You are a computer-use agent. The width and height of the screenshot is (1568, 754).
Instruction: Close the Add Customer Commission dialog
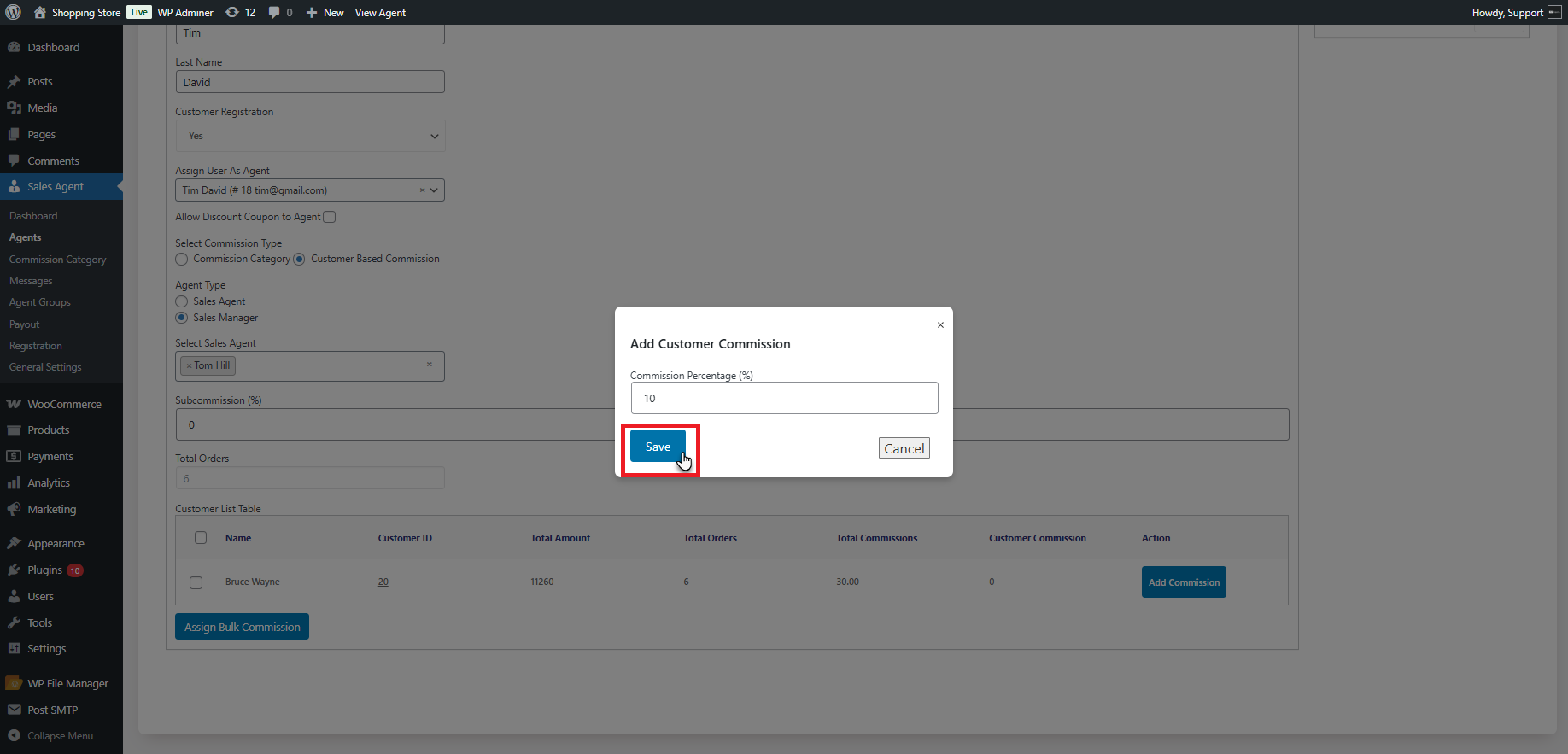point(940,325)
